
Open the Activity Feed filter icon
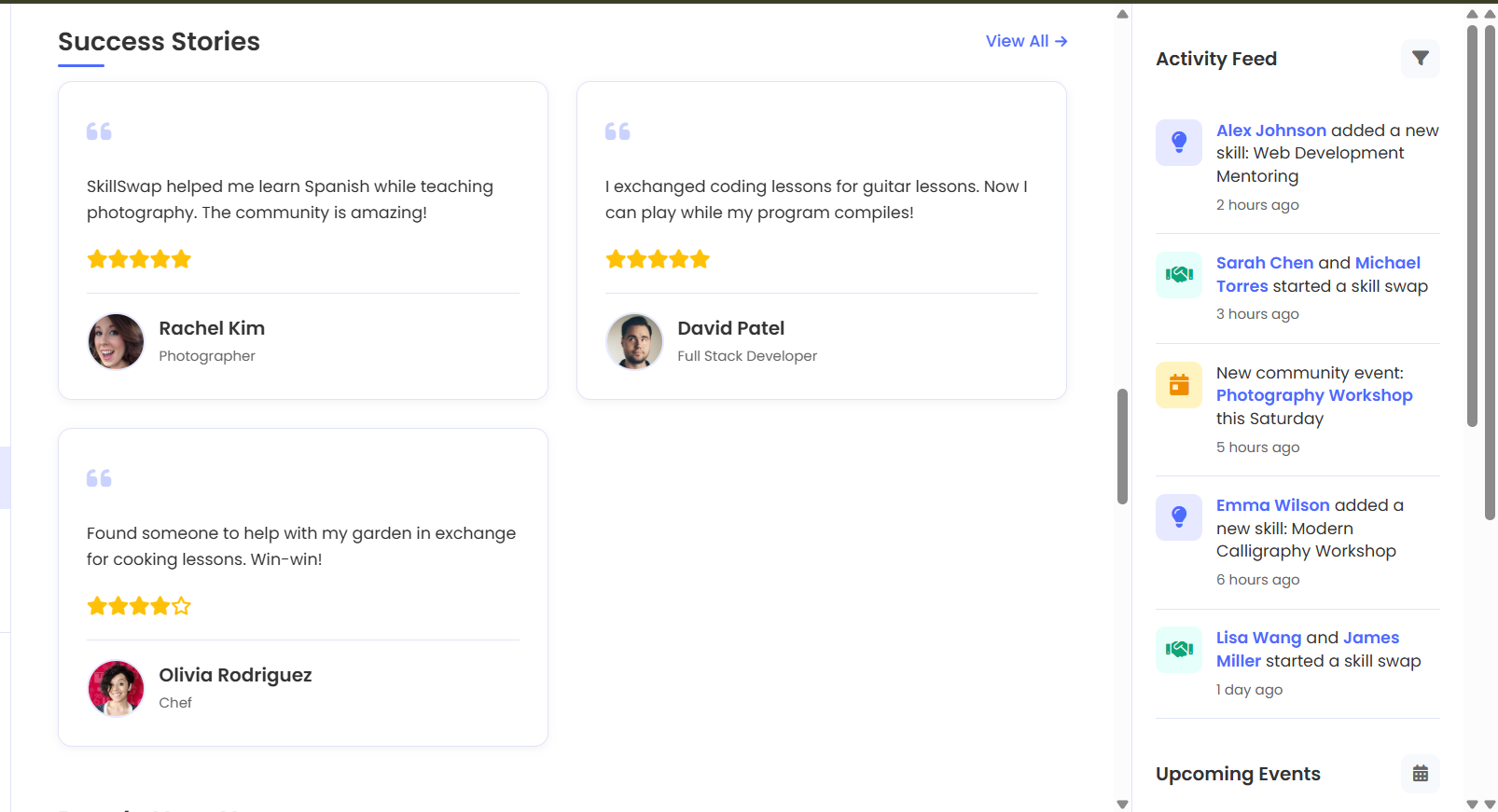[1420, 59]
